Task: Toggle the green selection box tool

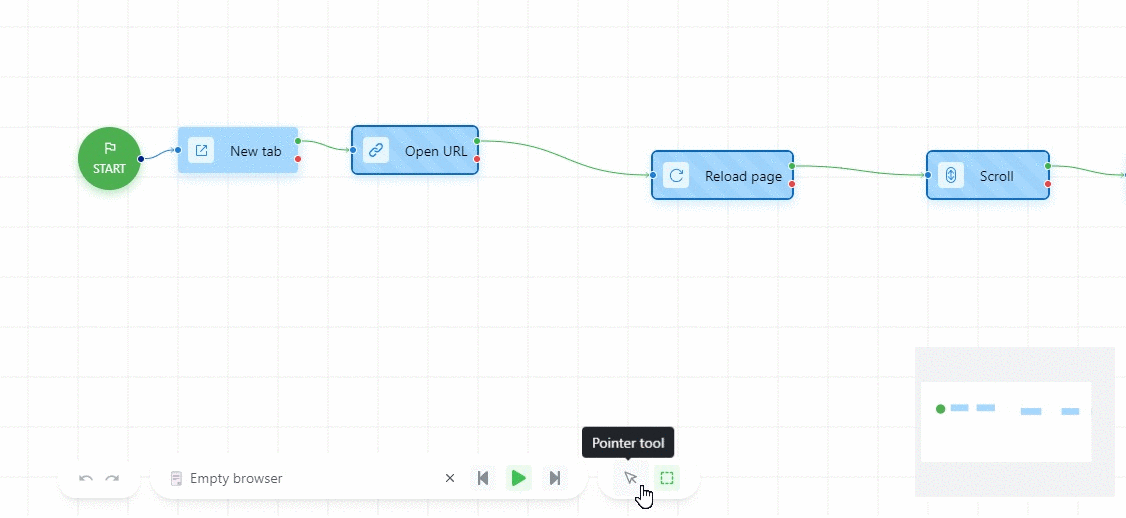Action: [667, 478]
